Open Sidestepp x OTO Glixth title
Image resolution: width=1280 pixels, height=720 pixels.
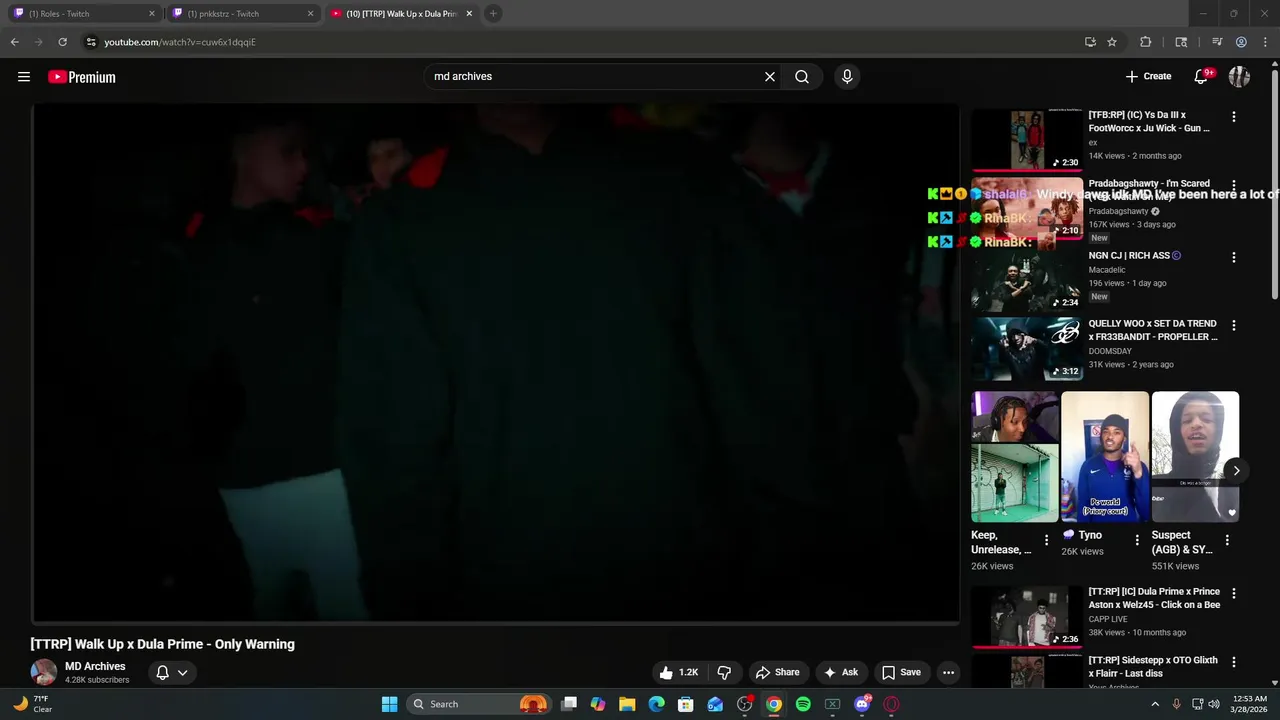[1153, 667]
